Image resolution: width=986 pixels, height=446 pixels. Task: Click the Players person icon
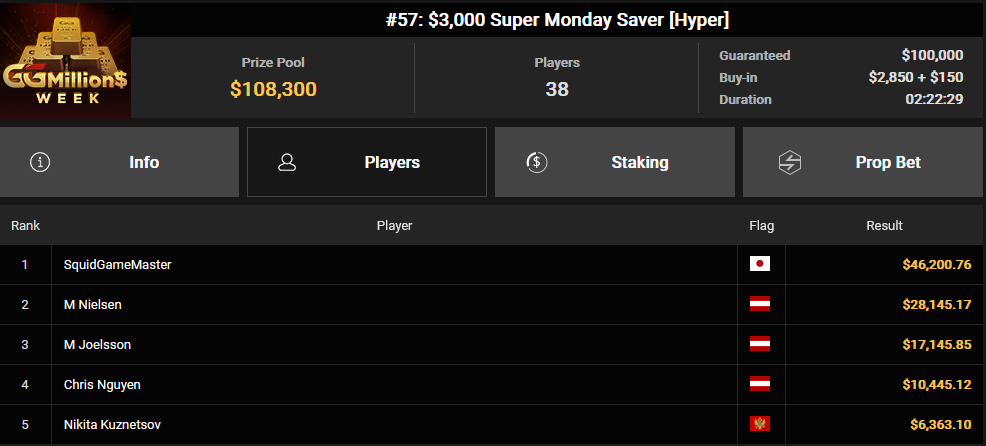287,162
